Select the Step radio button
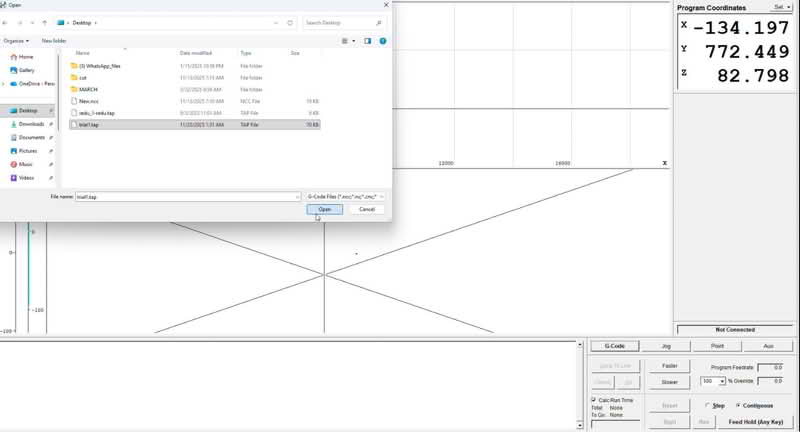 coord(708,405)
